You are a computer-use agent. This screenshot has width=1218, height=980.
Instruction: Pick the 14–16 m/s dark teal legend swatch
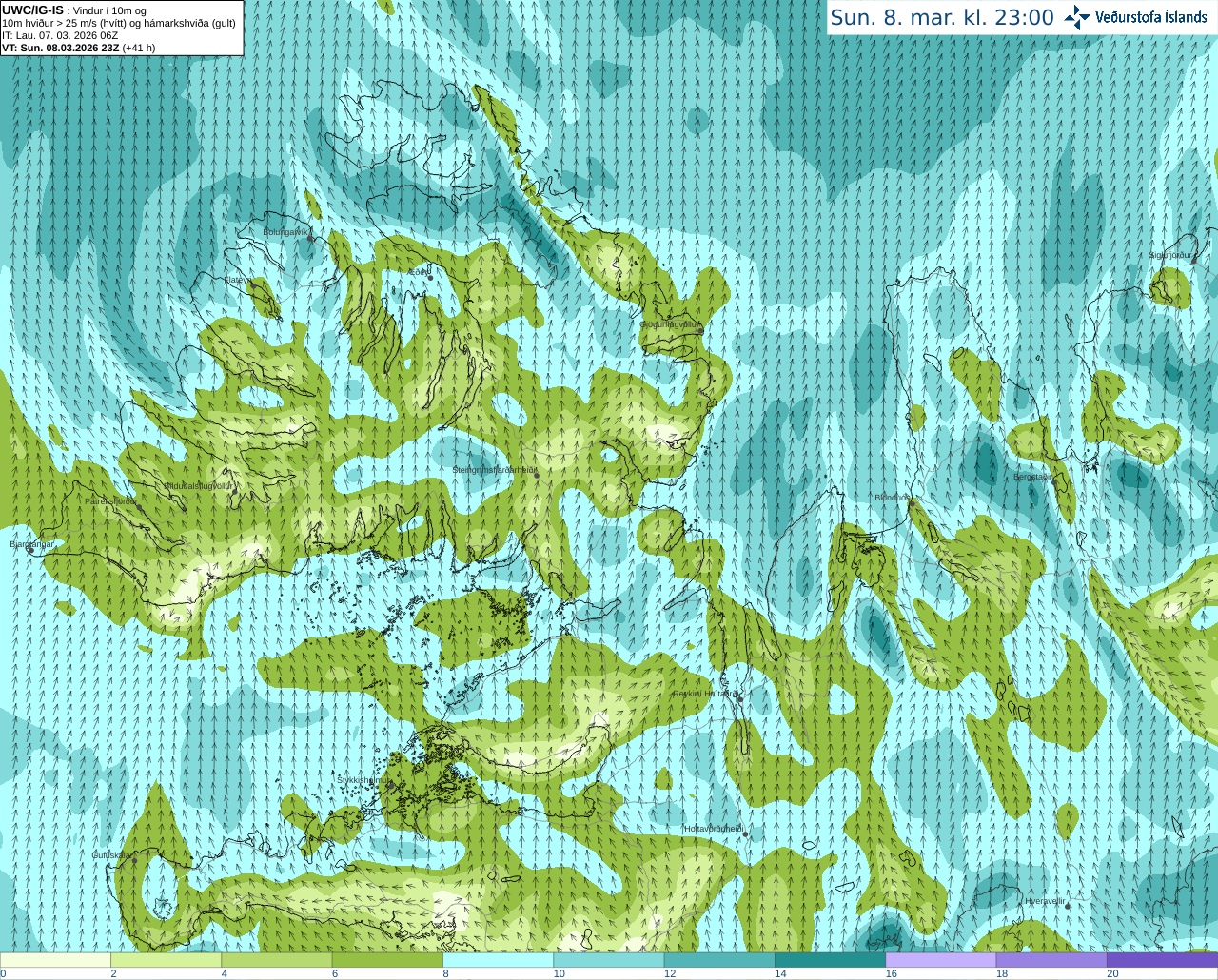click(830, 960)
